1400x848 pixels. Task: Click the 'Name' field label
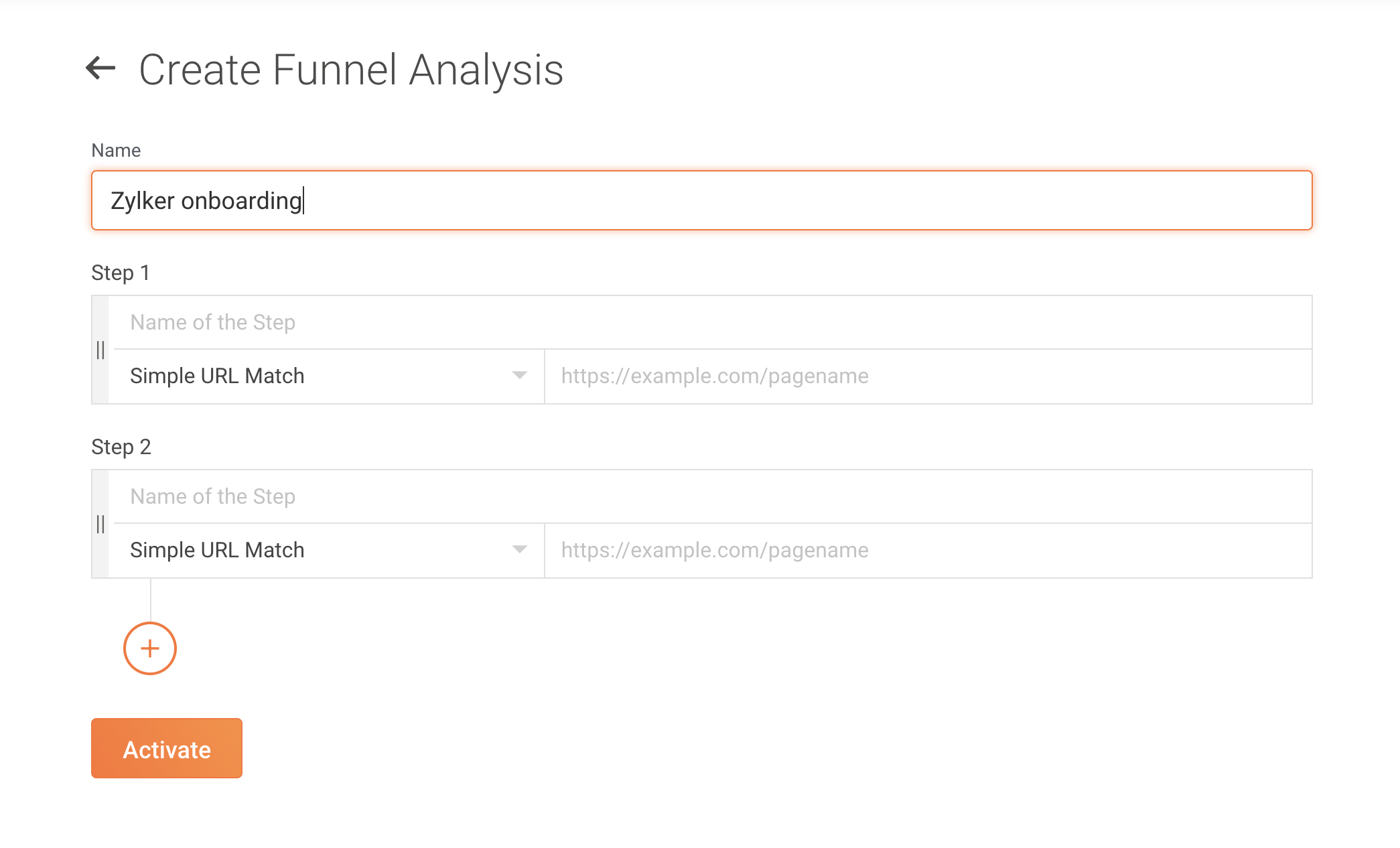click(116, 150)
